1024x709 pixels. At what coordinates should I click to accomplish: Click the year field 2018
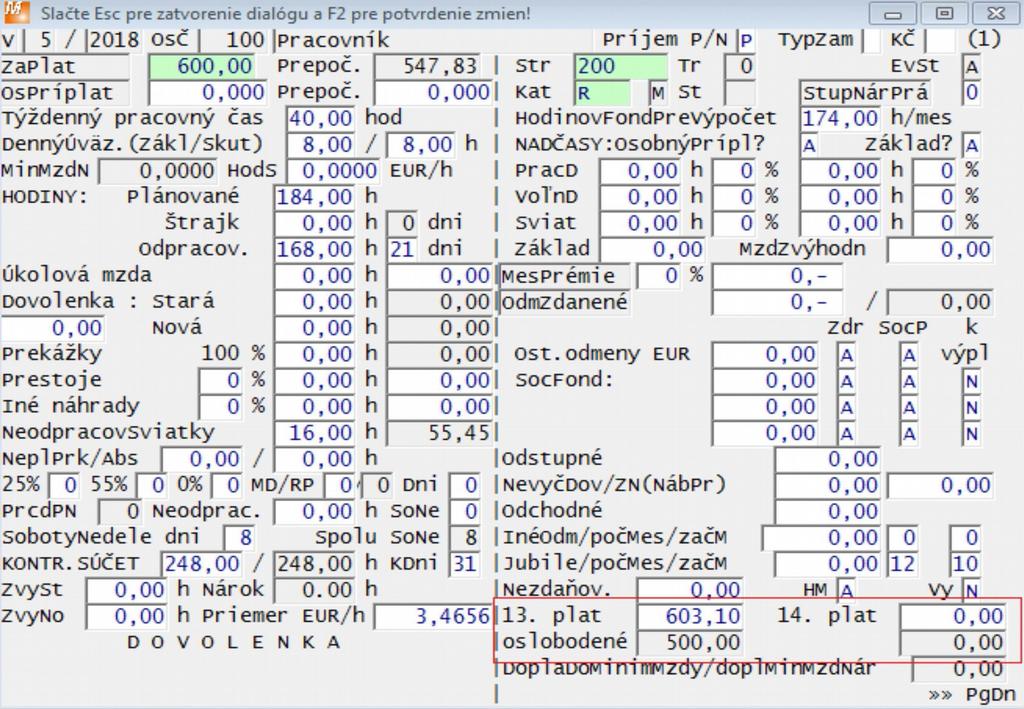pyautogui.click(x=114, y=40)
